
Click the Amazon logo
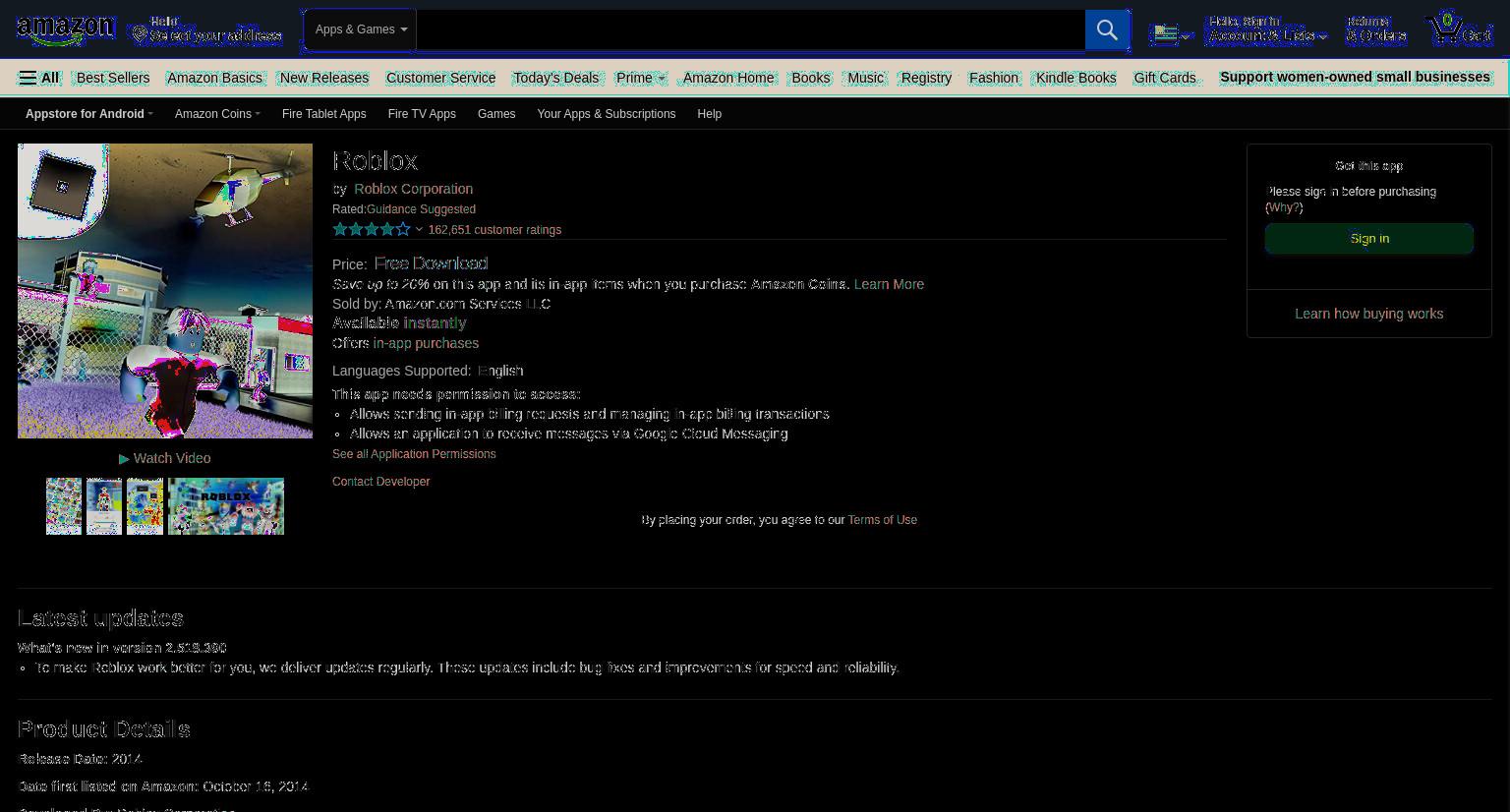pos(66,30)
